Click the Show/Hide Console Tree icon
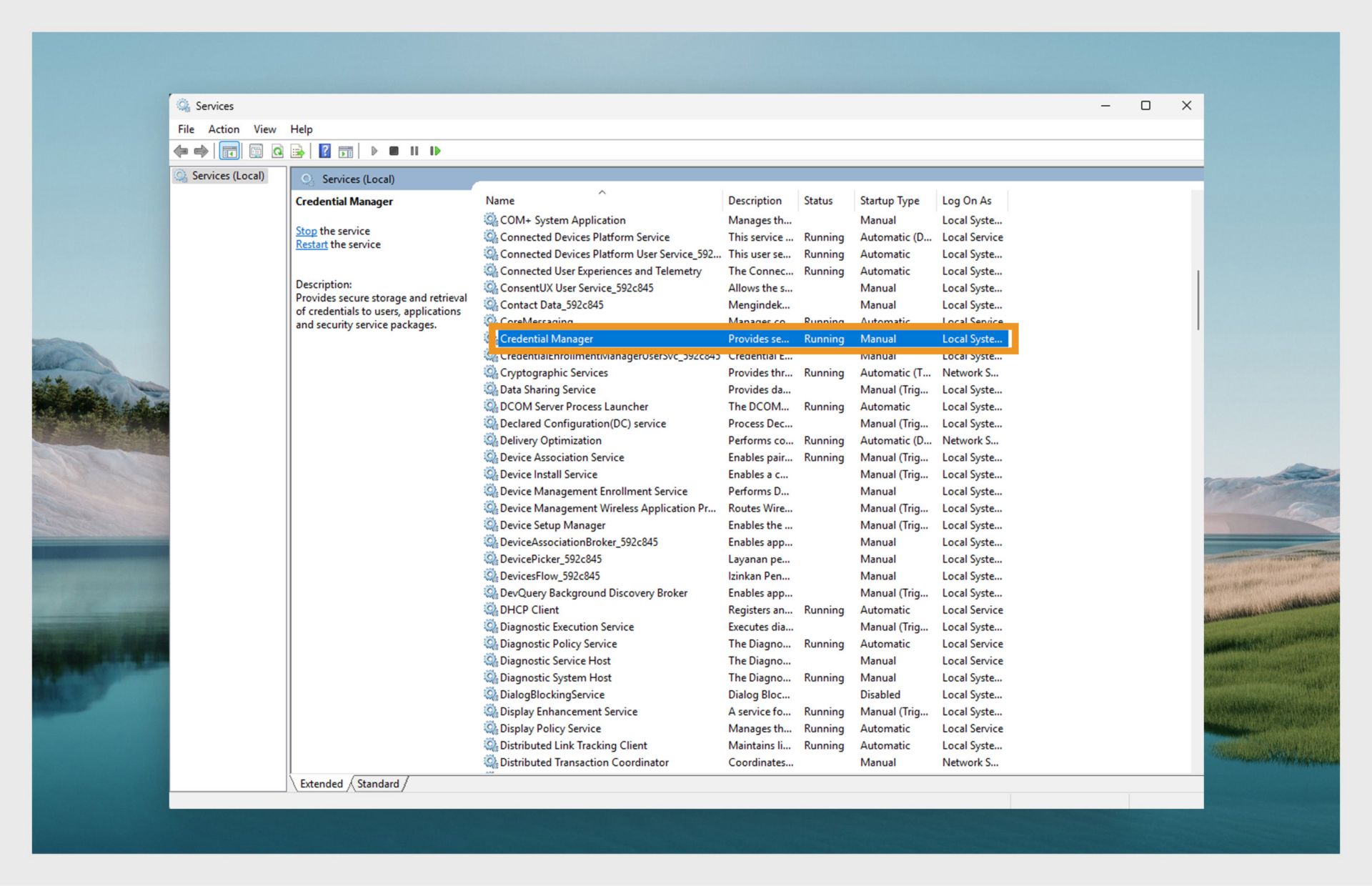This screenshot has height=886, width=1372. [229, 151]
